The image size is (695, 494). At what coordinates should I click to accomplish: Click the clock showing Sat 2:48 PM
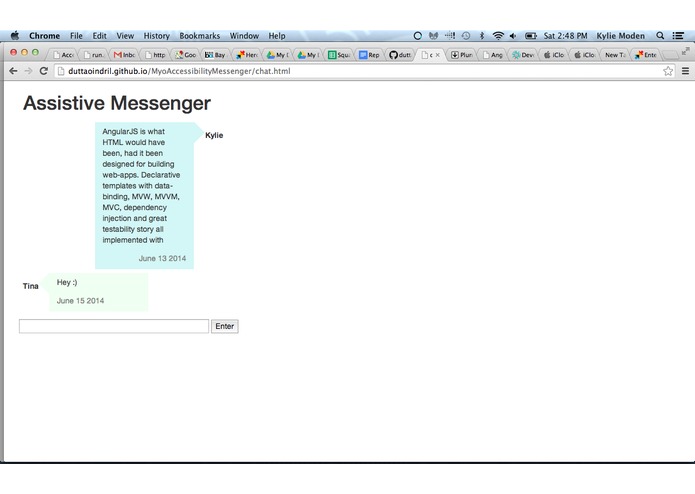click(x=566, y=36)
